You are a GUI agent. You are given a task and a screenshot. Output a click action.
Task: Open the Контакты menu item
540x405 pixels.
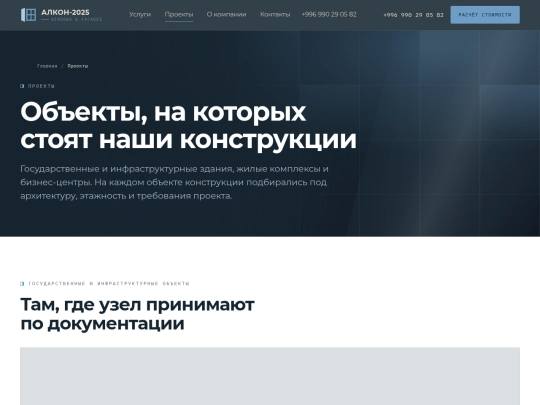click(x=275, y=14)
